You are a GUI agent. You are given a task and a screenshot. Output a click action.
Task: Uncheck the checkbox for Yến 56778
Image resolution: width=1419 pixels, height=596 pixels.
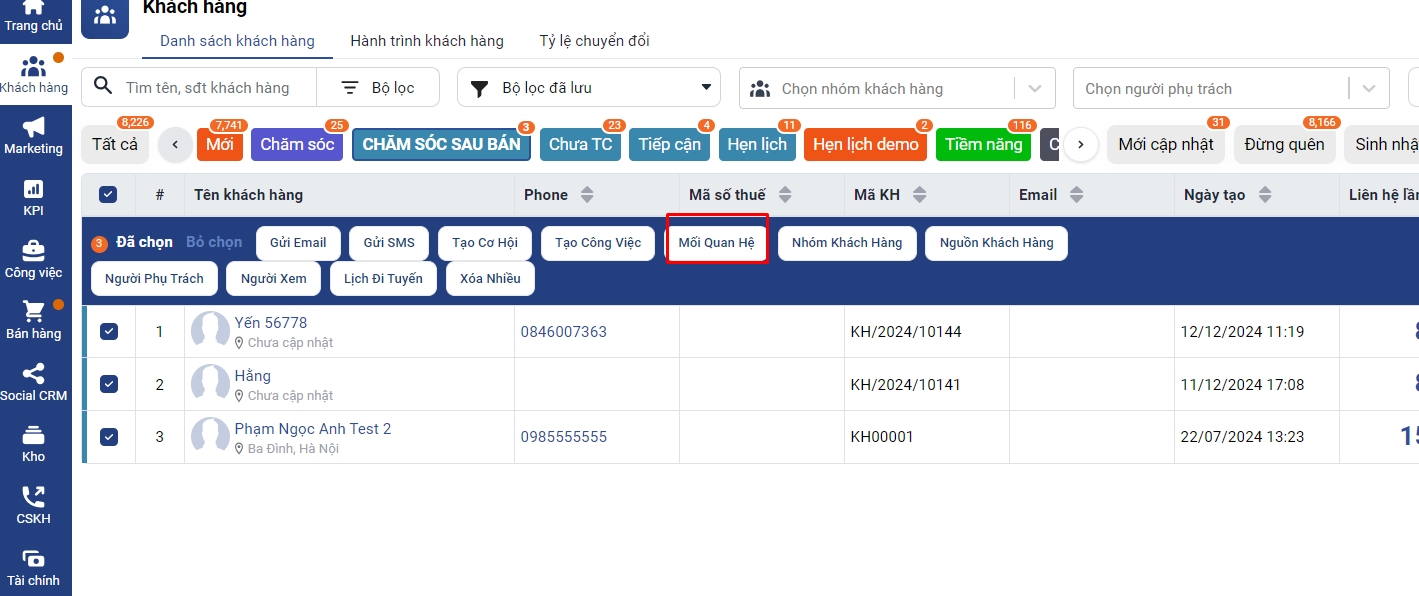point(109,331)
